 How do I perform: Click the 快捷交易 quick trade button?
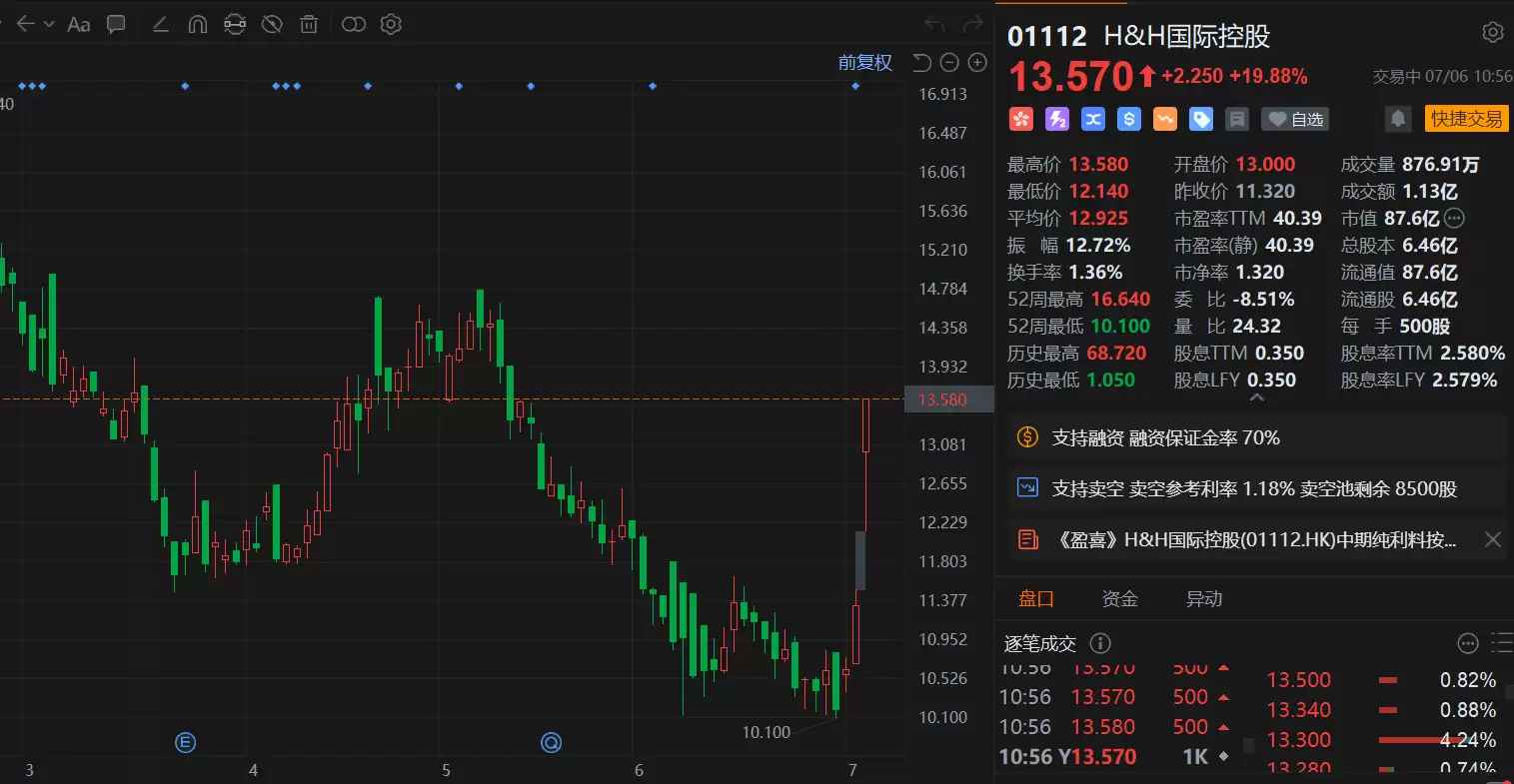[x=1466, y=119]
